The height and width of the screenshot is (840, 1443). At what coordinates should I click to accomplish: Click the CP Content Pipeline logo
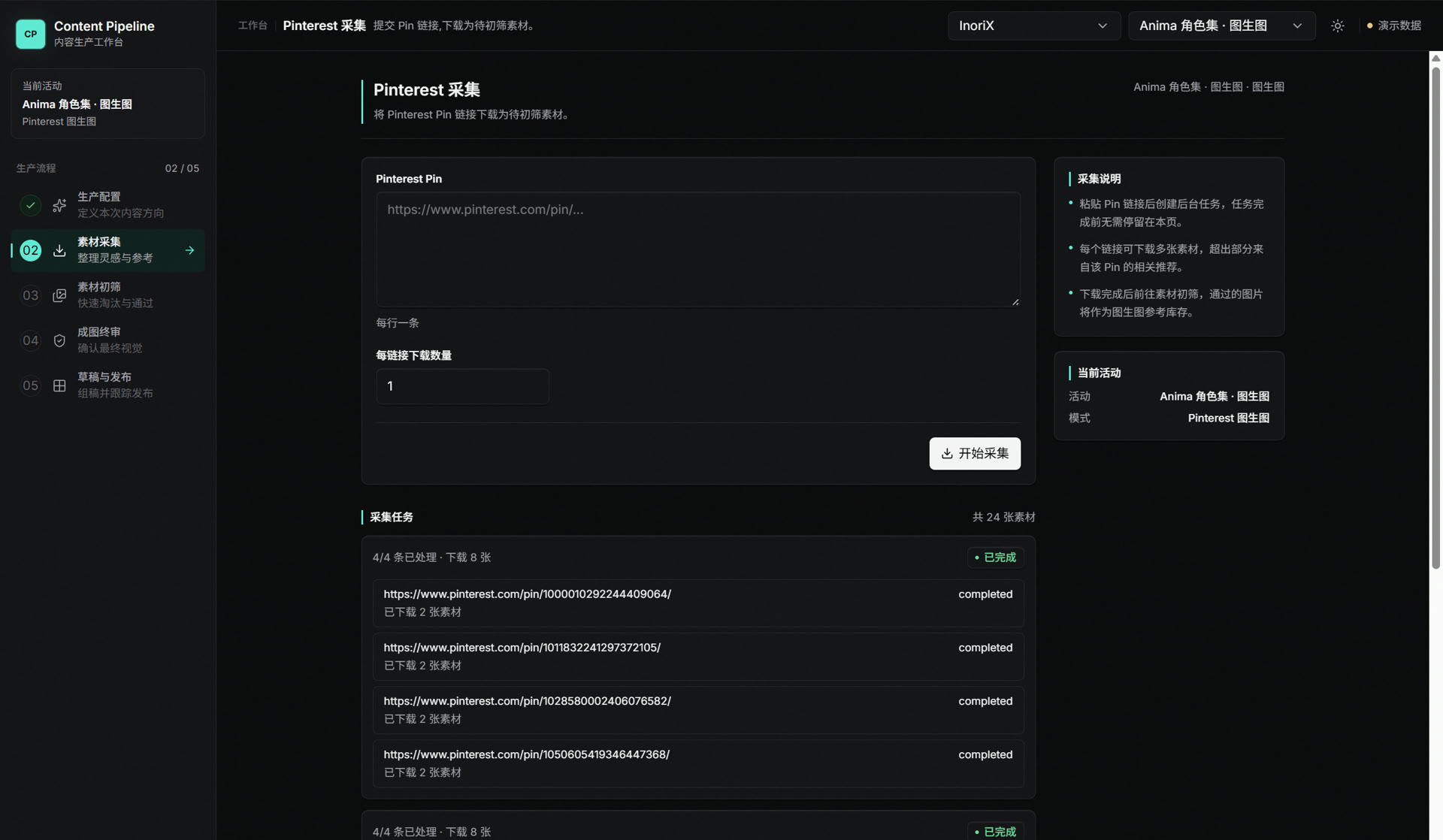(x=31, y=34)
